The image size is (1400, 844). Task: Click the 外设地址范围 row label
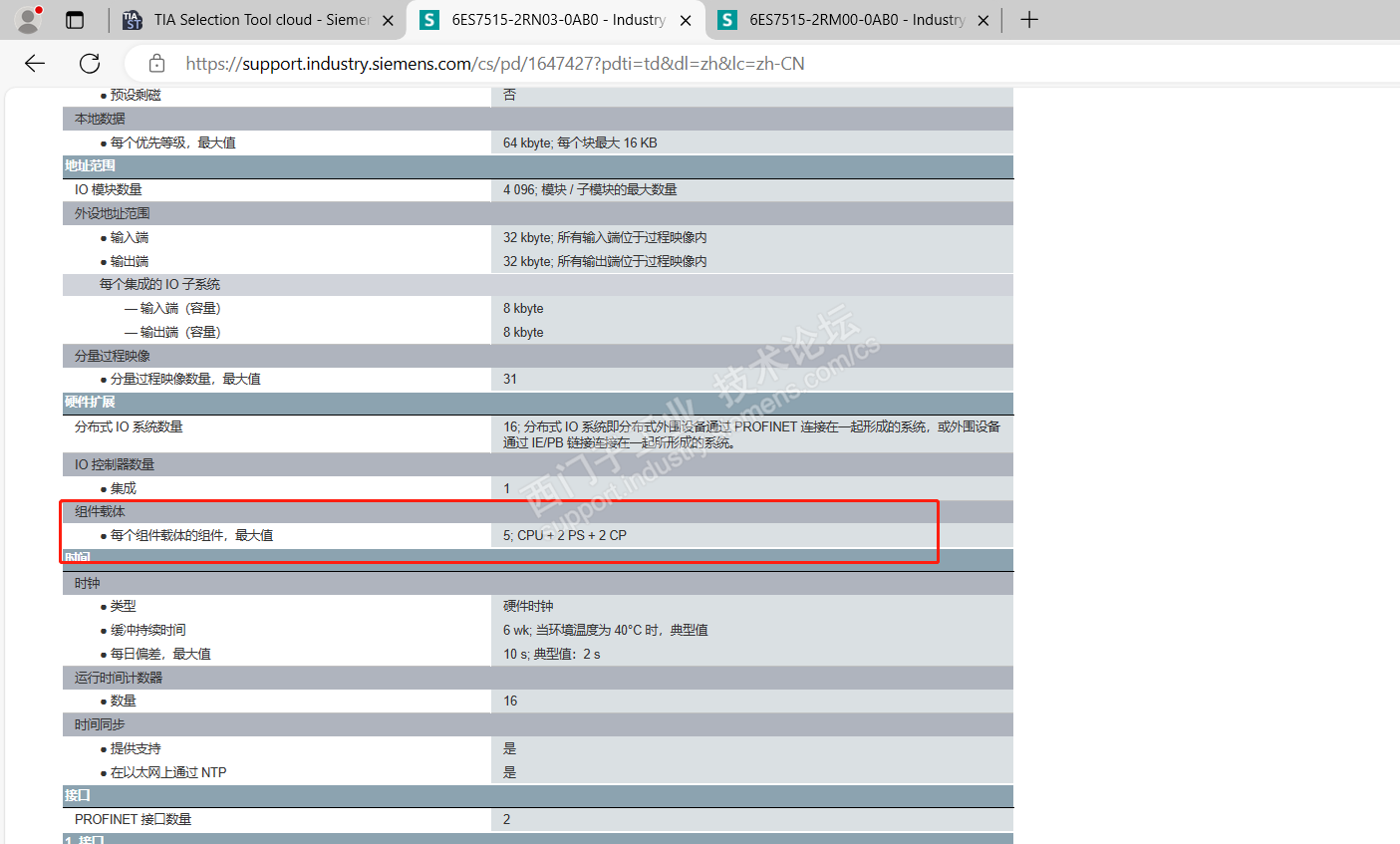tap(112, 213)
